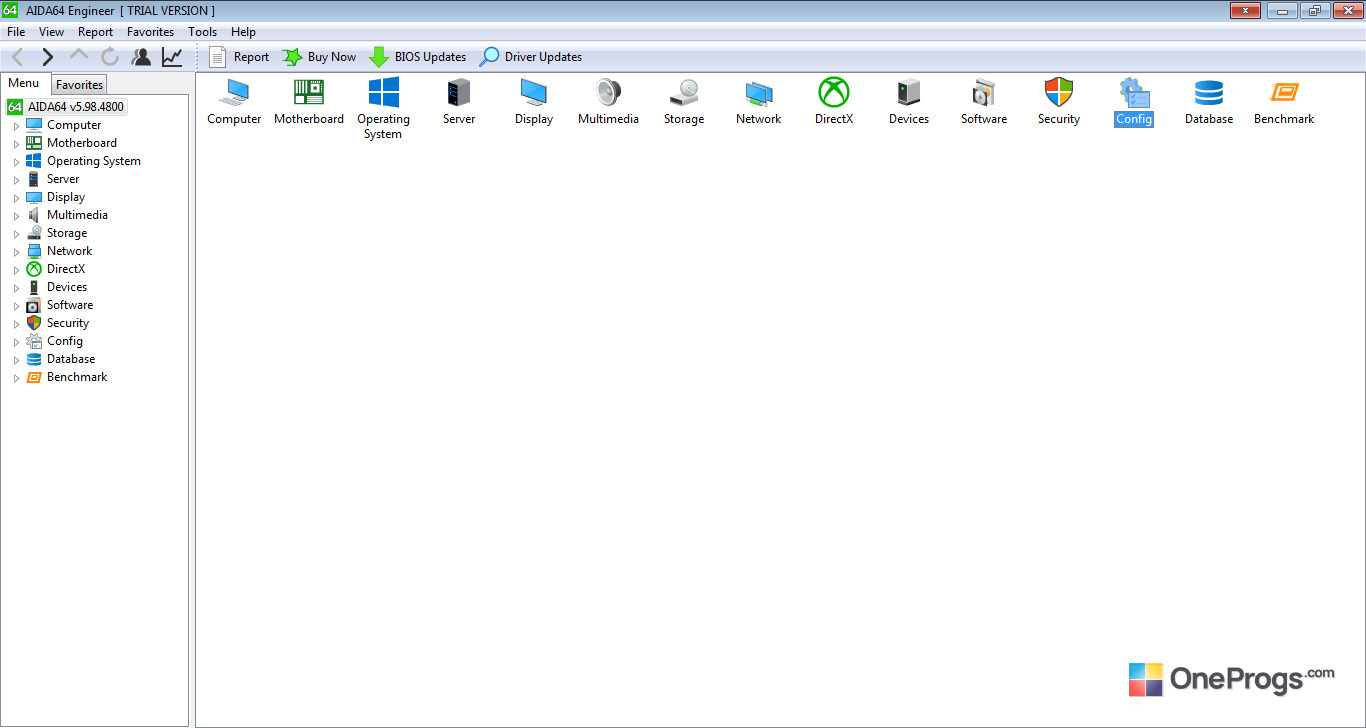Image resolution: width=1366 pixels, height=728 pixels.
Task: Click the Back navigation arrow
Action: [x=17, y=57]
